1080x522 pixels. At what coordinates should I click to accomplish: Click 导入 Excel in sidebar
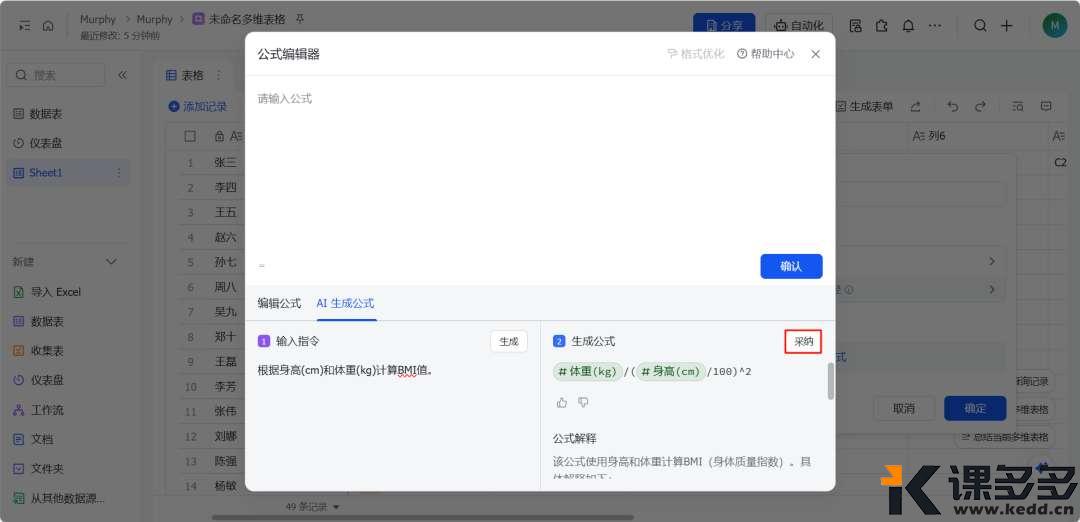pyautogui.click(x=56, y=292)
